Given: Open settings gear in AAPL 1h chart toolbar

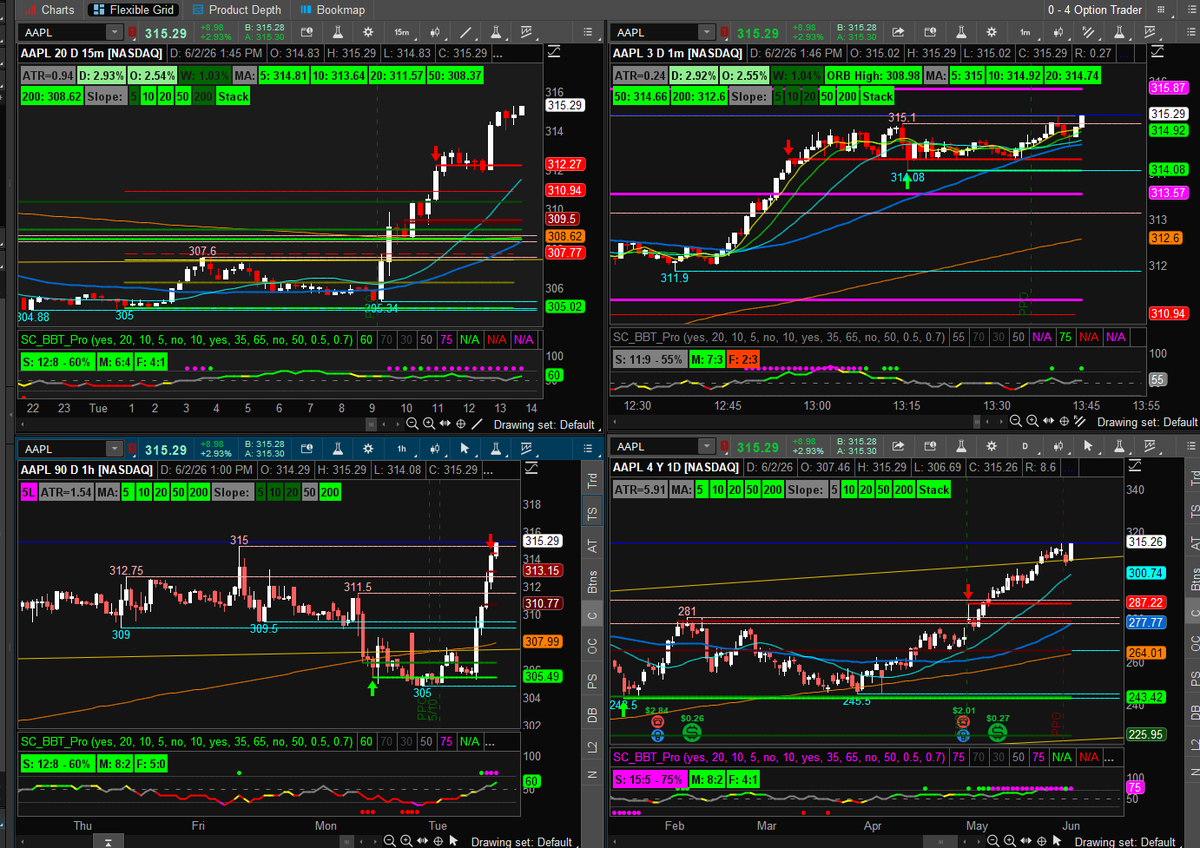Looking at the screenshot, I should point(368,448).
